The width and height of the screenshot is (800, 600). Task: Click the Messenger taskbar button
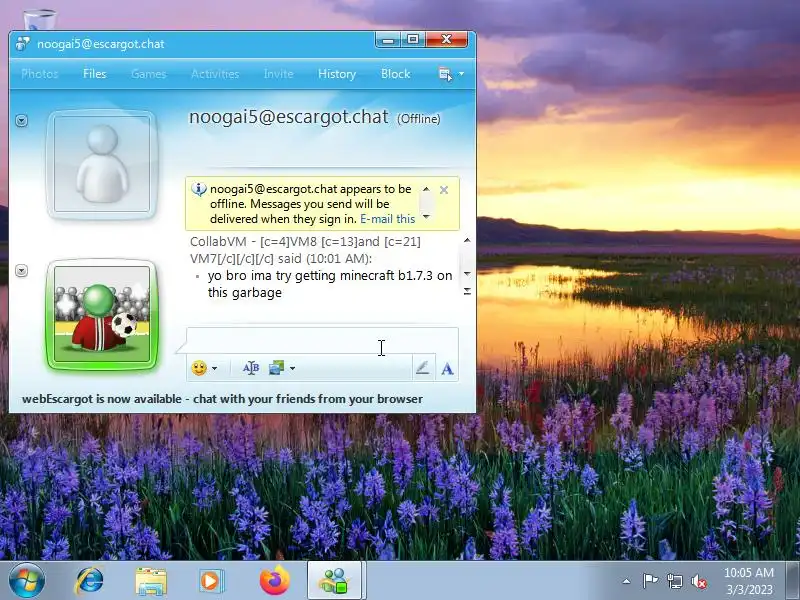coord(335,581)
